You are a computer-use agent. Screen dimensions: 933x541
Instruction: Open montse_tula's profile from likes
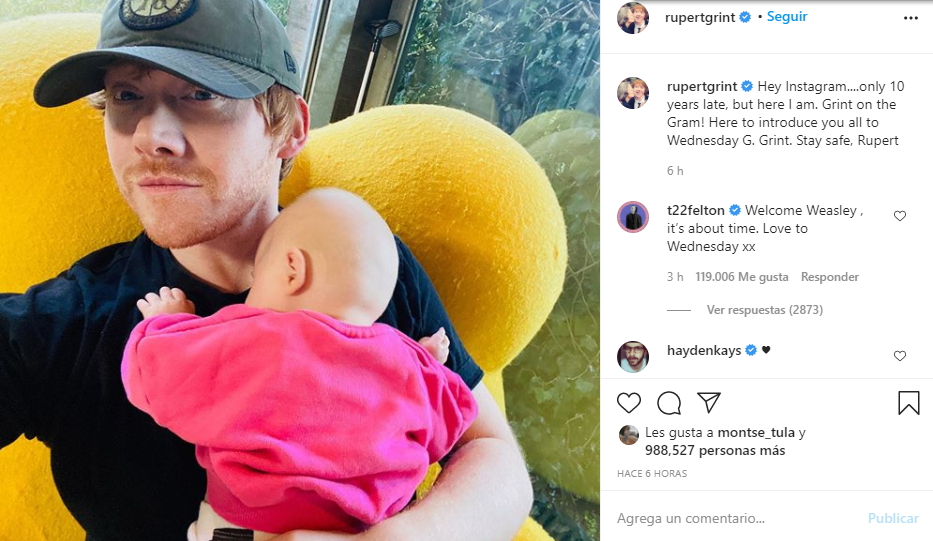tap(756, 433)
